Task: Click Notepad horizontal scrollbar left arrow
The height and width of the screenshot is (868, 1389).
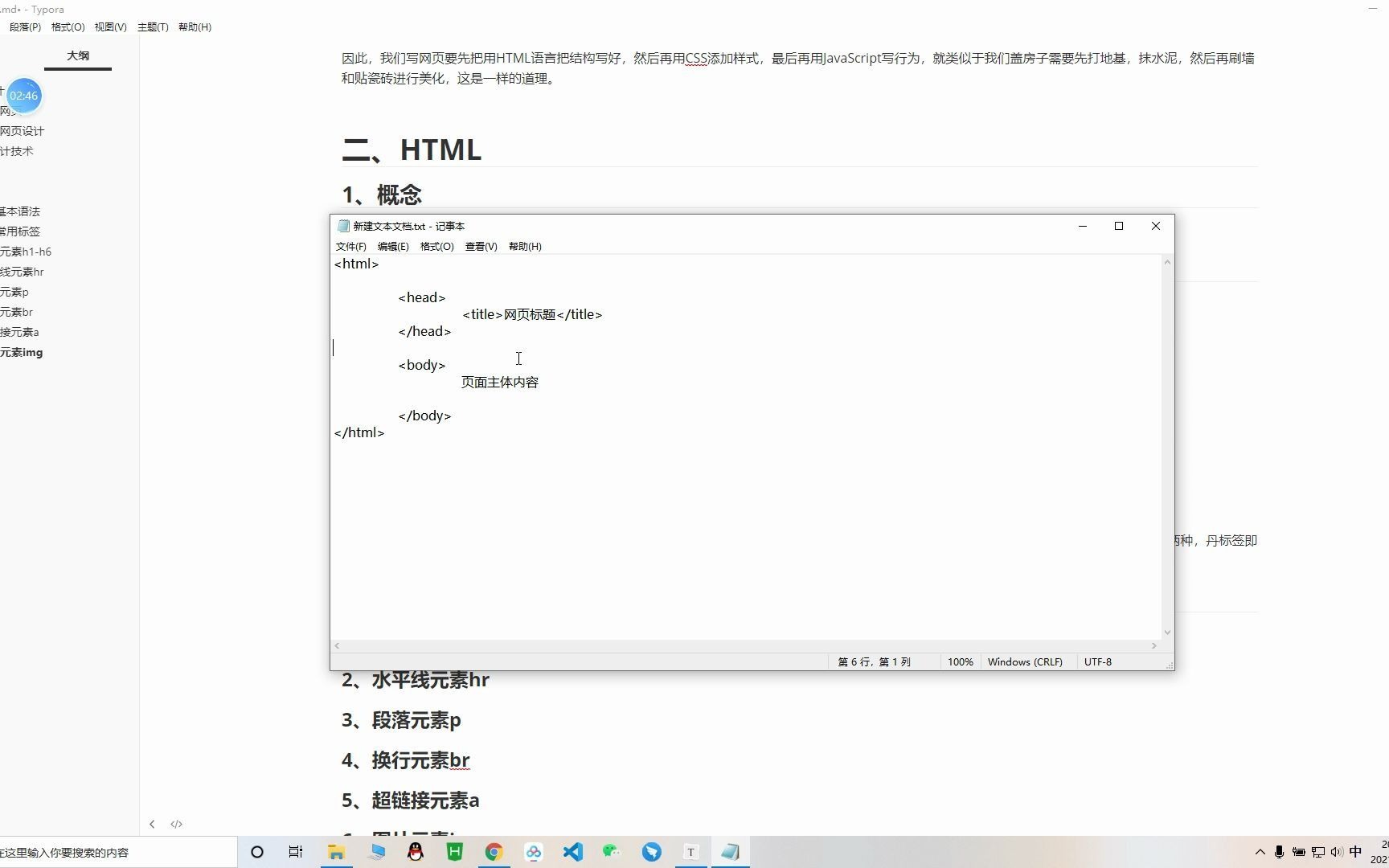Action: click(337, 645)
